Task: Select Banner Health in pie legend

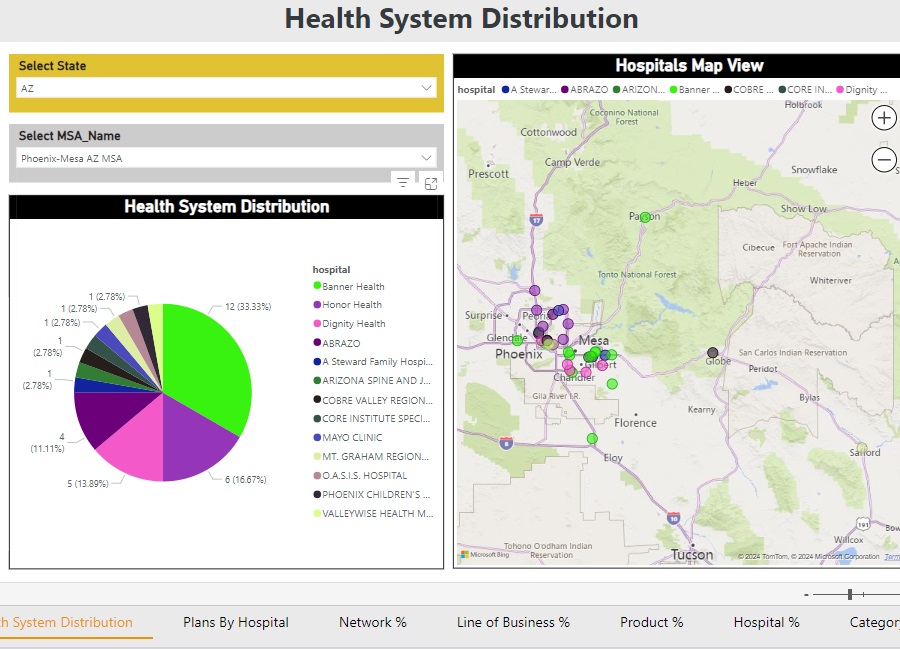Action: pos(349,286)
